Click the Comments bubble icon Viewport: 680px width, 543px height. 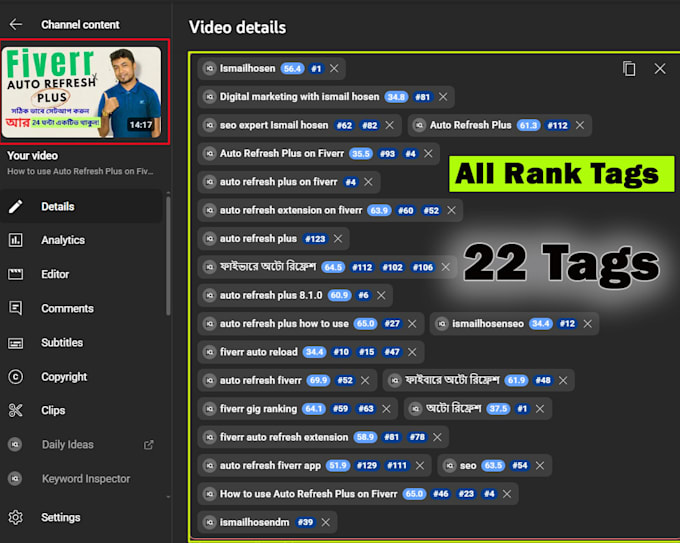(16, 308)
